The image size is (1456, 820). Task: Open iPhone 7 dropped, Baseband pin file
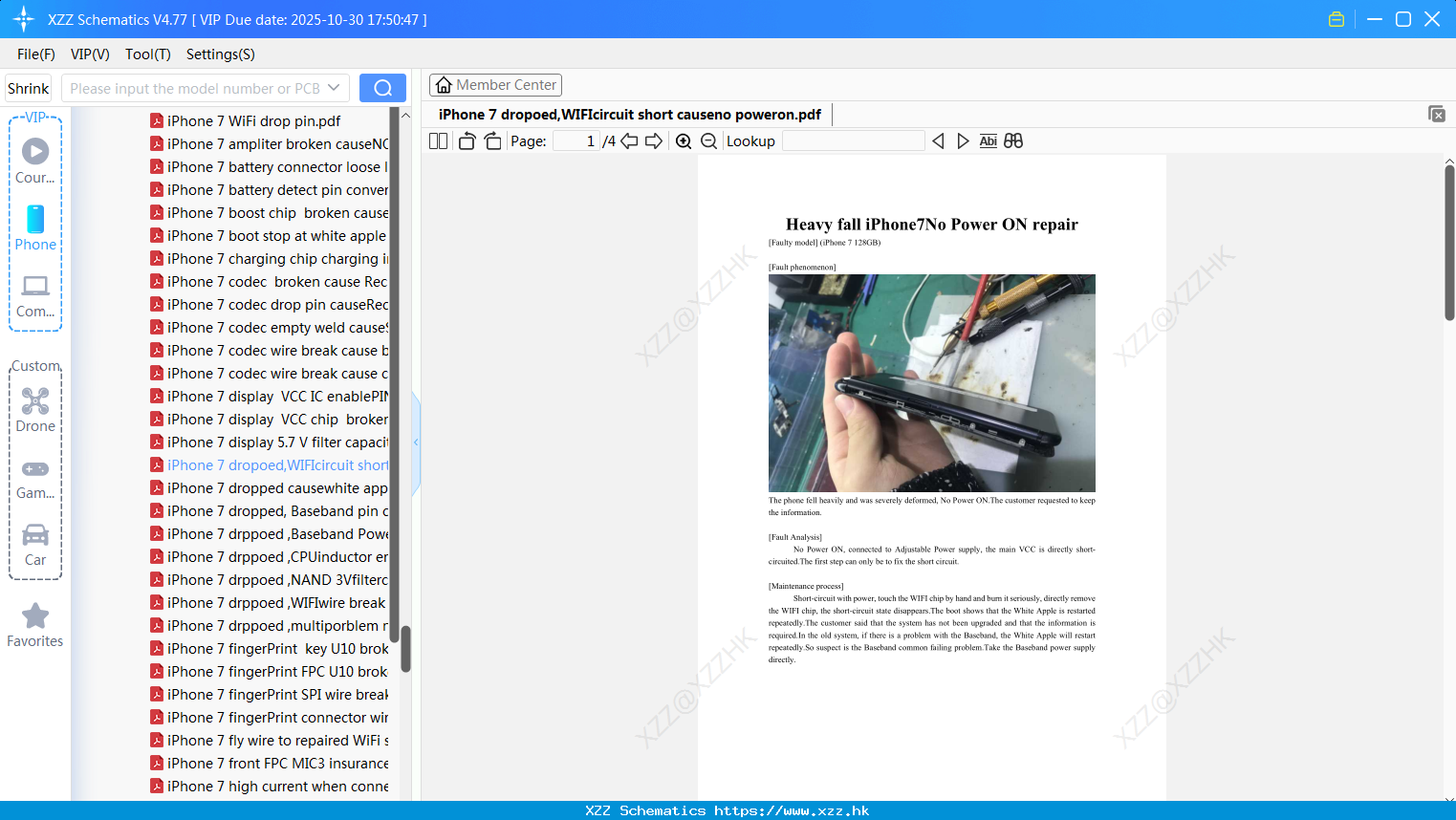pos(269,510)
